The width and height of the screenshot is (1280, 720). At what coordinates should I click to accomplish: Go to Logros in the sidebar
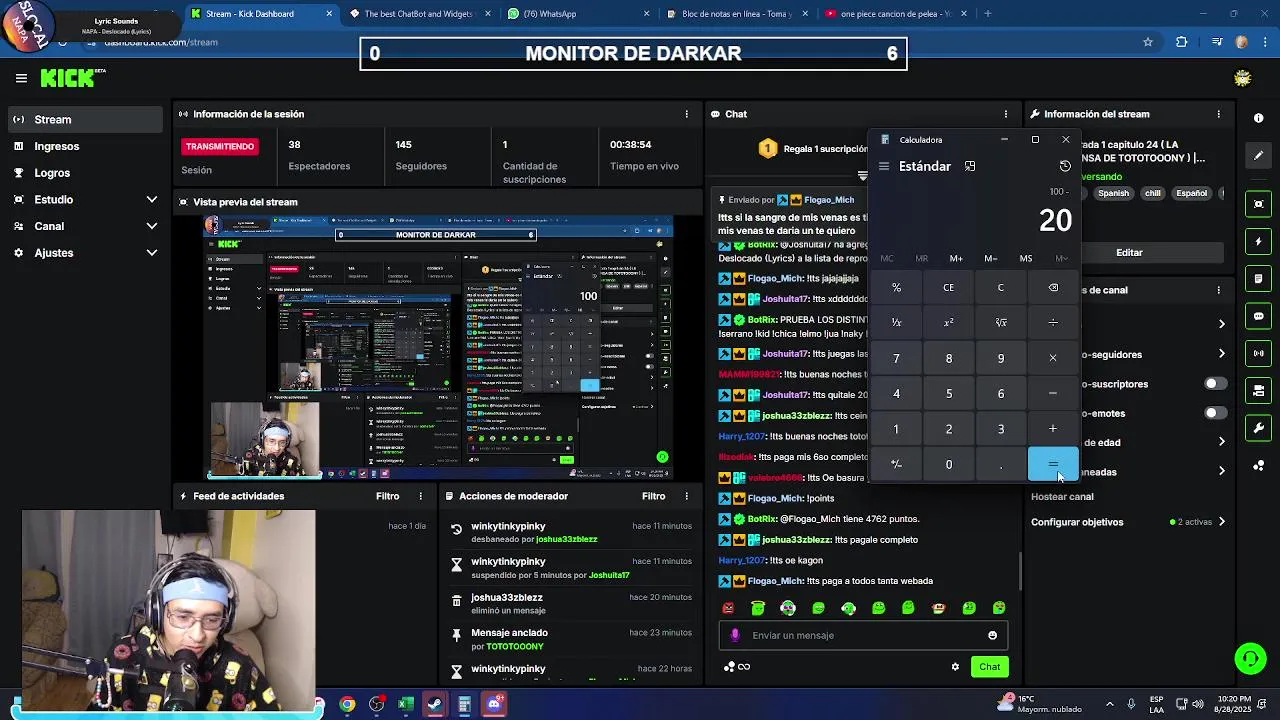(x=86, y=173)
